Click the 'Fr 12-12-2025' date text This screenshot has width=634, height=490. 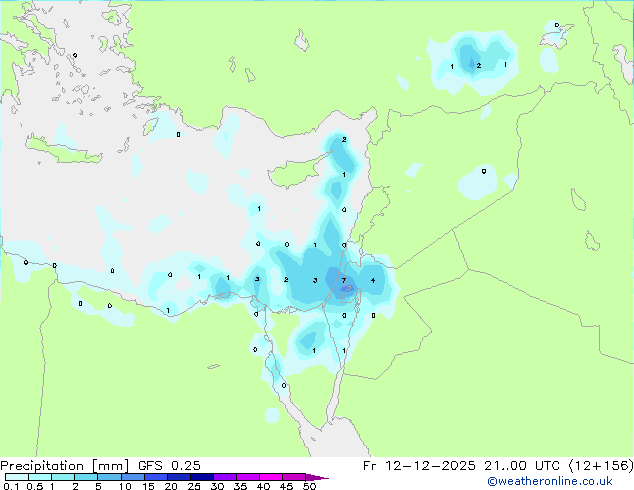pos(419,466)
